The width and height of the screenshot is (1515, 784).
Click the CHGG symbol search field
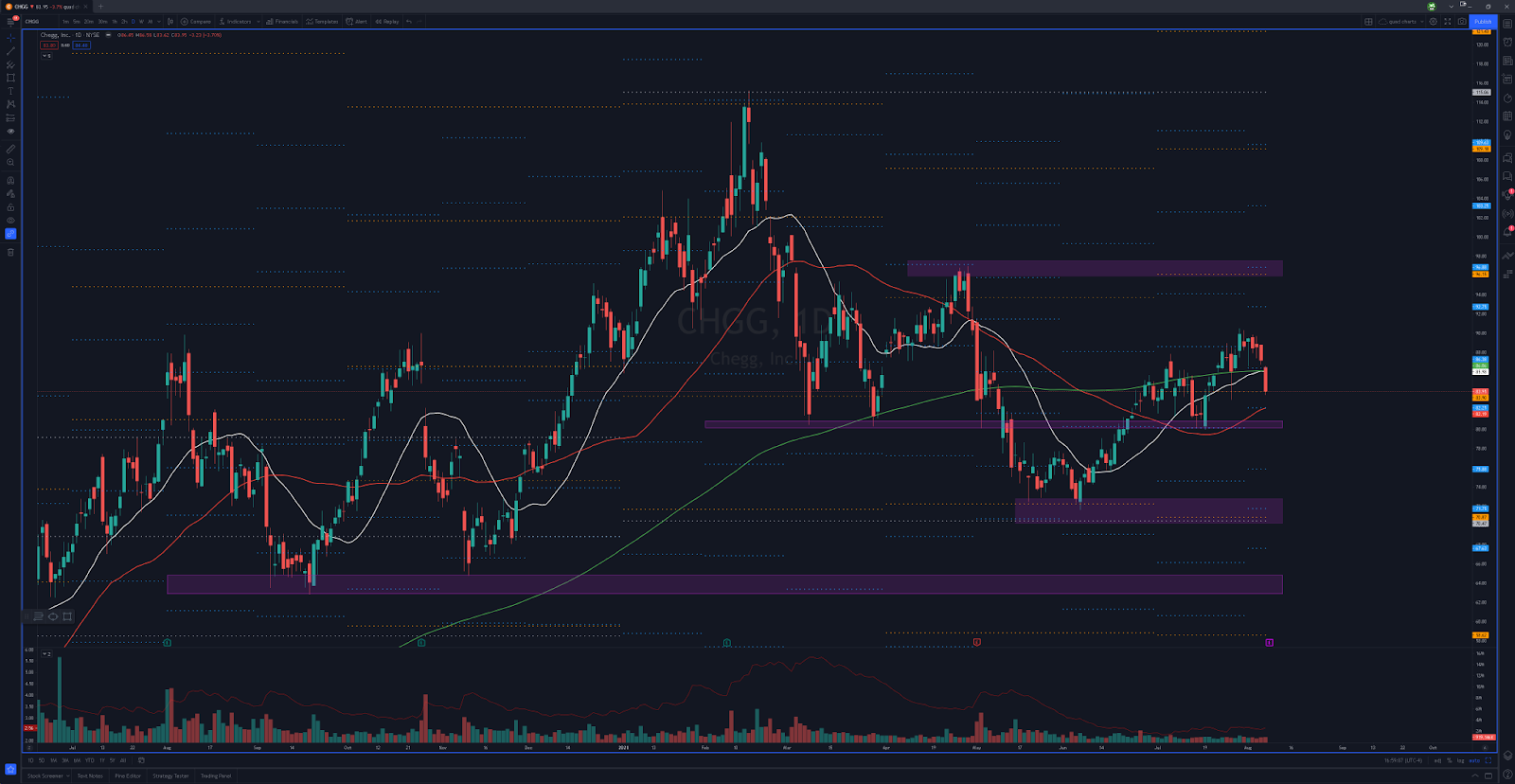38,21
